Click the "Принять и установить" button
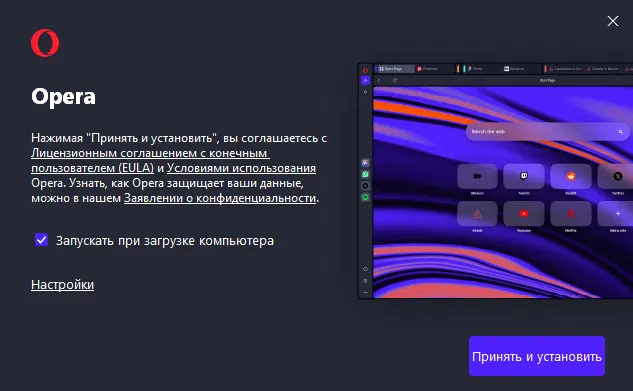The image size is (633, 391). pos(537,356)
